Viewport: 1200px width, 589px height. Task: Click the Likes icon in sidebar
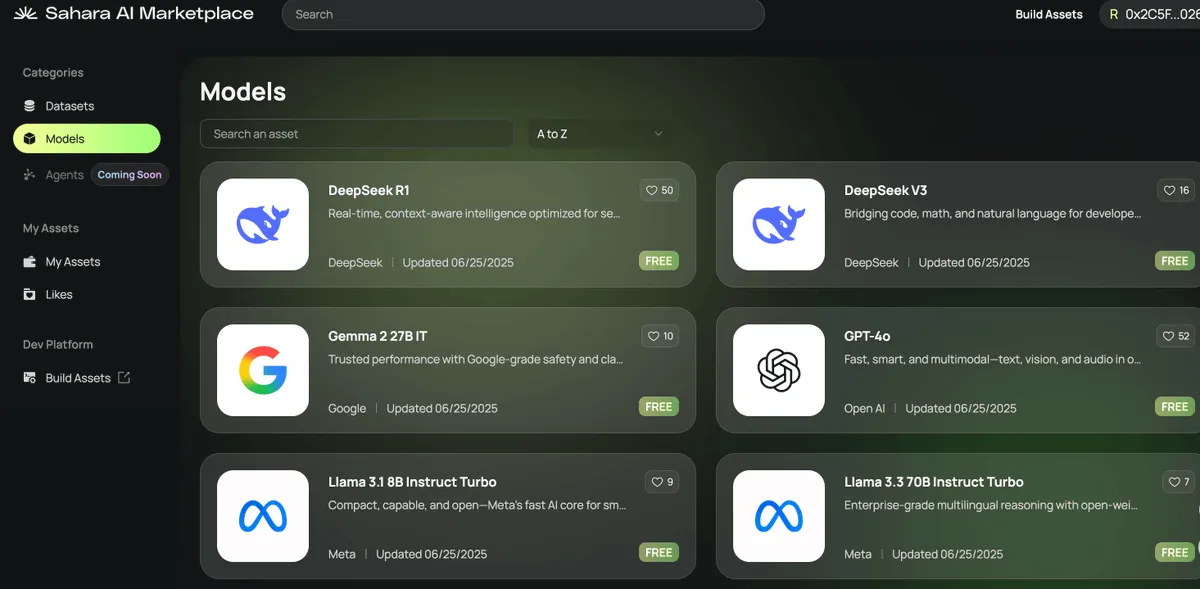click(30, 295)
